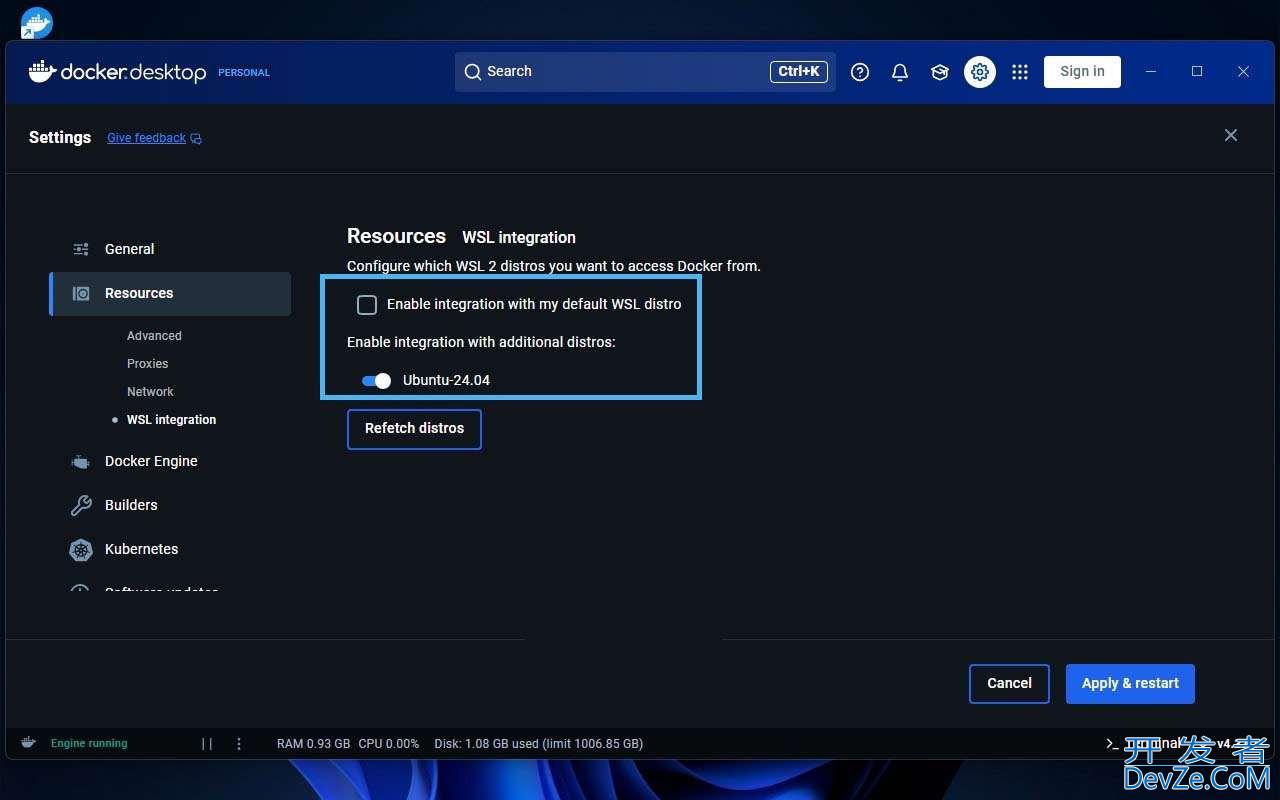Click the search magnifier icon
The height and width of the screenshot is (800, 1280).
(473, 72)
